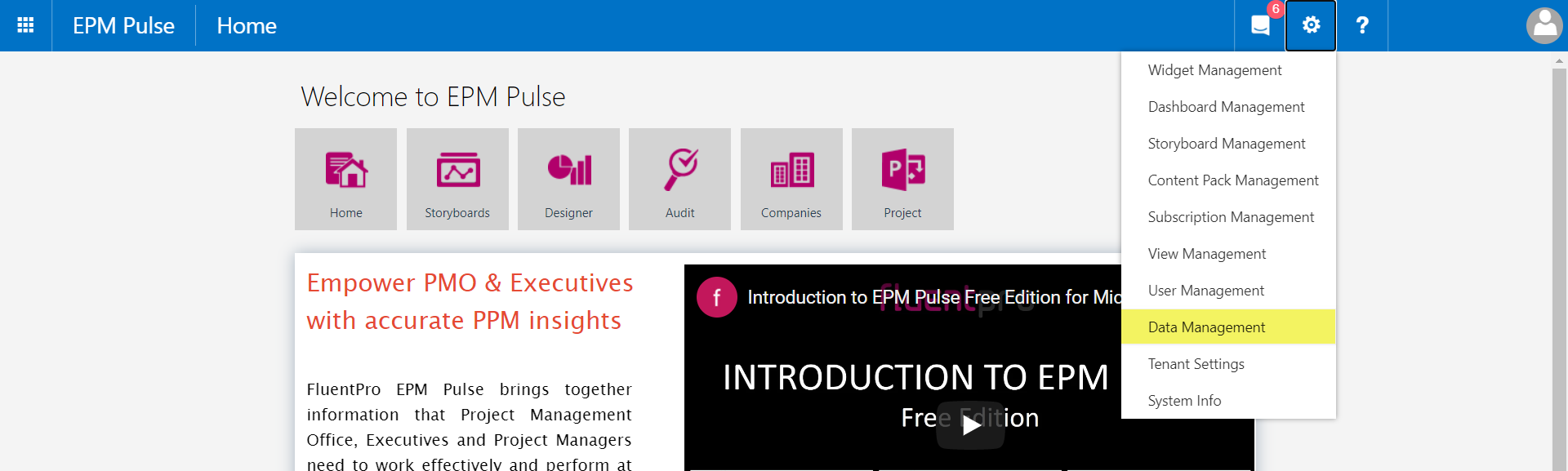The height and width of the screenshot is (471, 1568).
Task: Open the user profile avatar
Action: 1544,25
